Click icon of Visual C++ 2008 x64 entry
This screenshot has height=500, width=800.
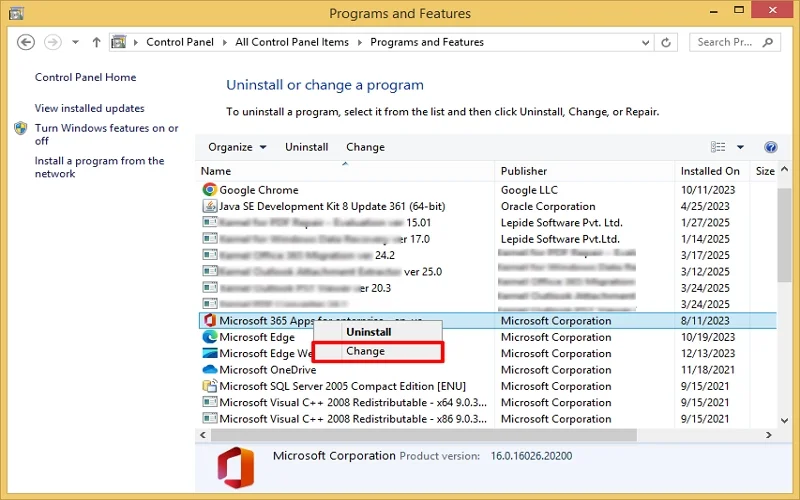pyautogui.click(x=209, y=402)
